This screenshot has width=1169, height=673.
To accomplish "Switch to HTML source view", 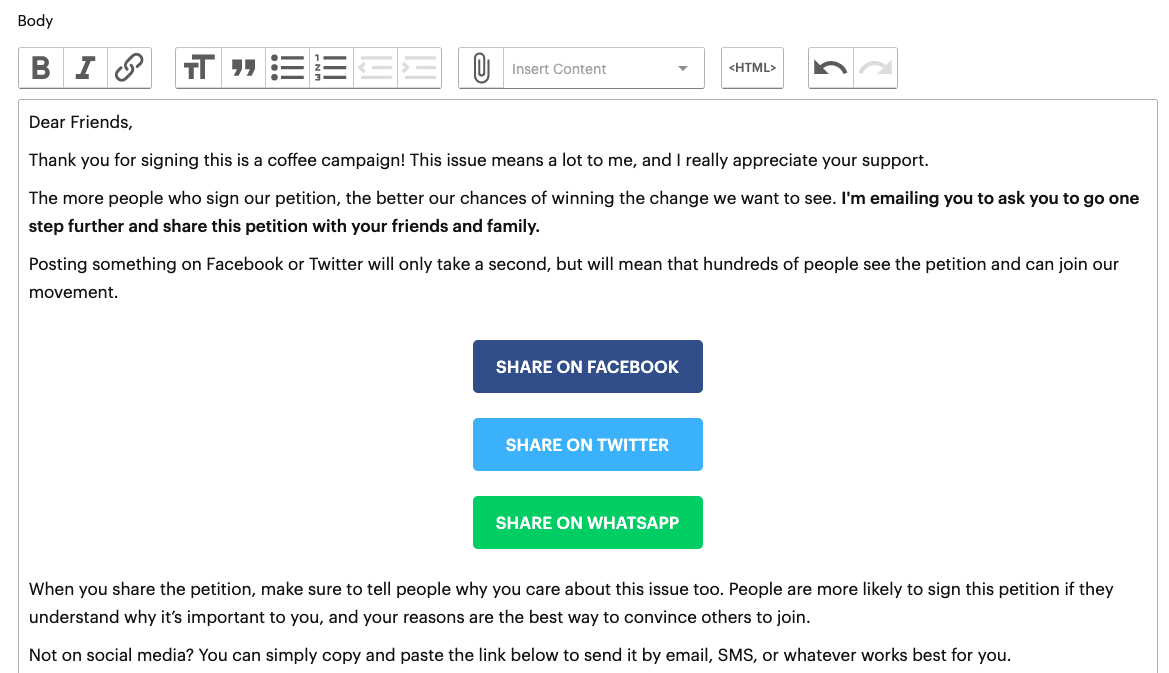I will [752, 68].
